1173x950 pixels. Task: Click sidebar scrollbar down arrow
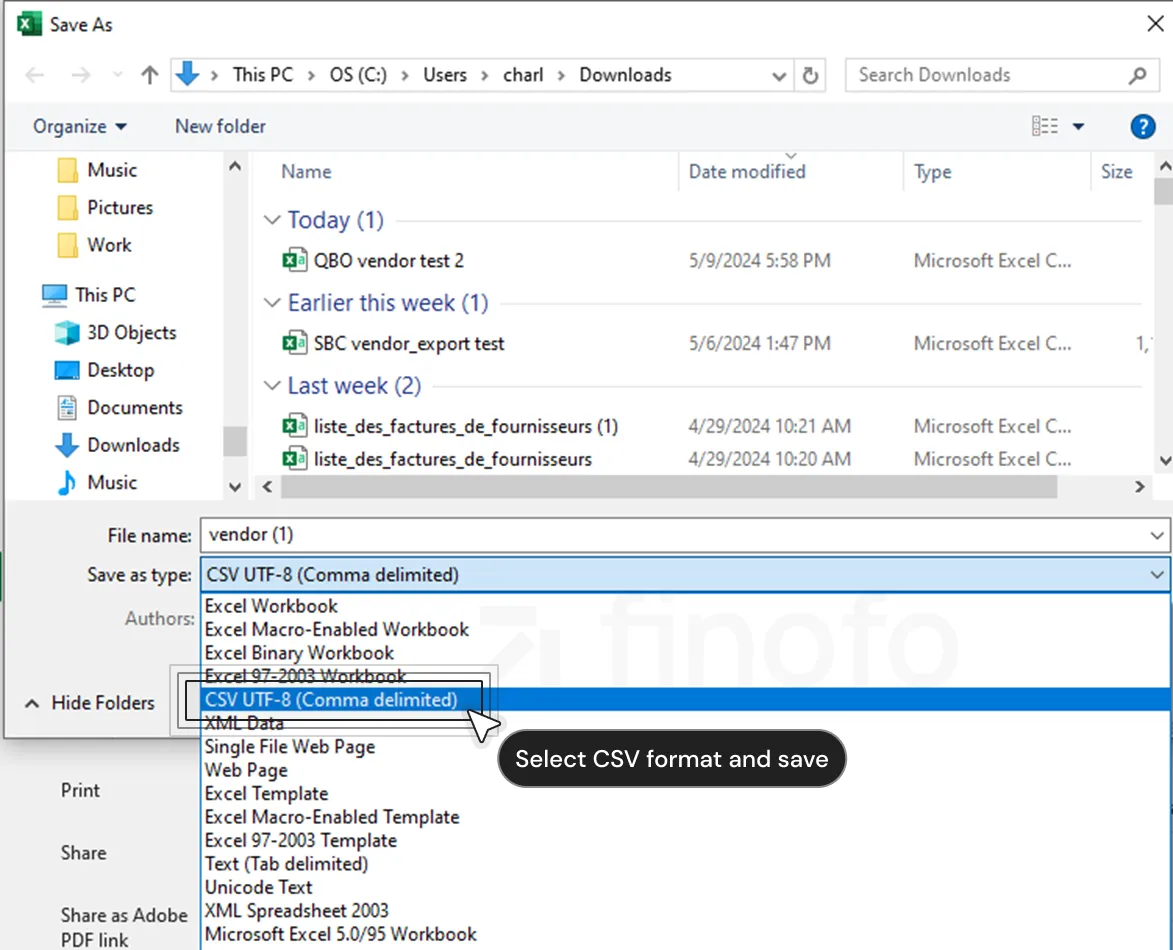(x=235, y=487)
